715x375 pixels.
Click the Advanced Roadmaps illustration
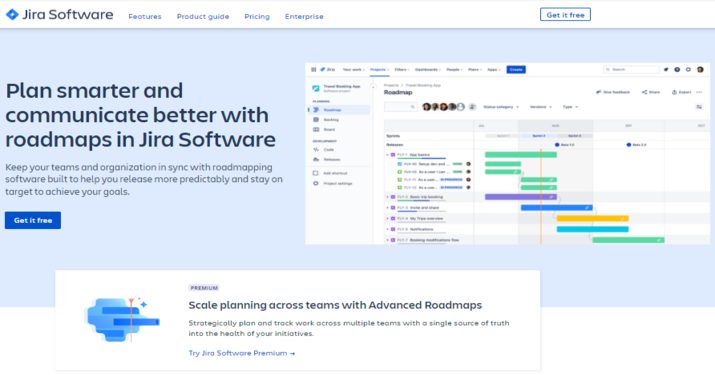122,319
